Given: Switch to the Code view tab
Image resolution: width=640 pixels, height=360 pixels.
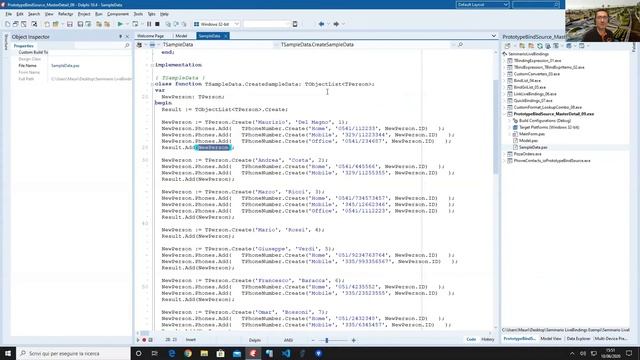Looking at the screenshot, I should (x=471, y=339).
